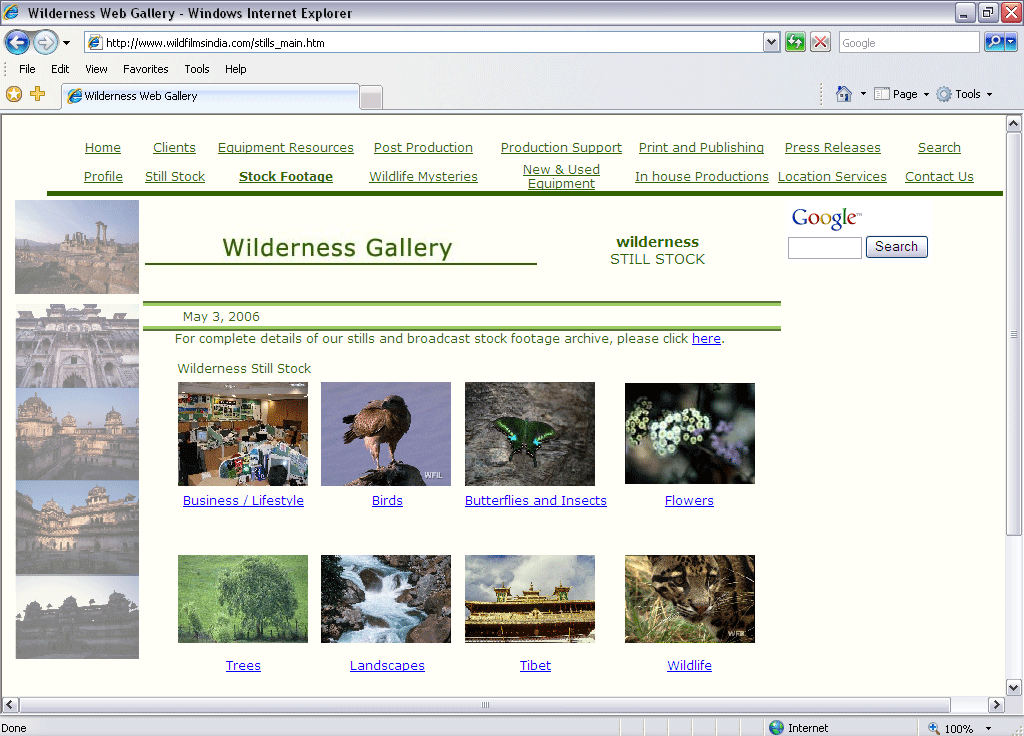Screen dimensions: 1024x736
Task: Follow the Butterflies and Insects link
Action: (x=536, y=500)
